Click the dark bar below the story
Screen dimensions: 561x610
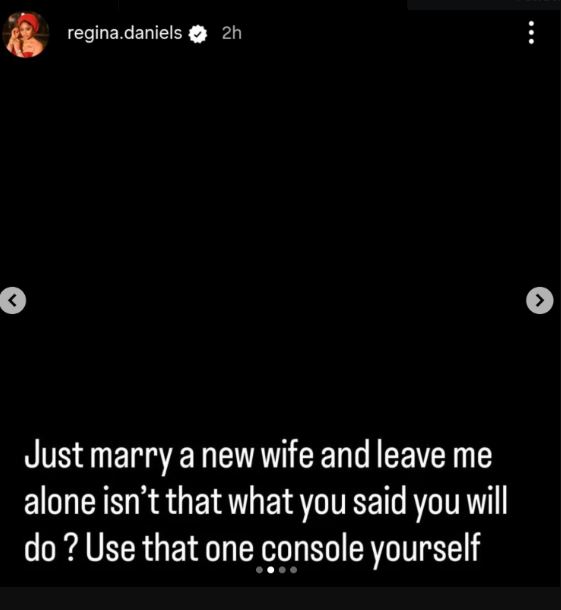[x=280, y=598]
